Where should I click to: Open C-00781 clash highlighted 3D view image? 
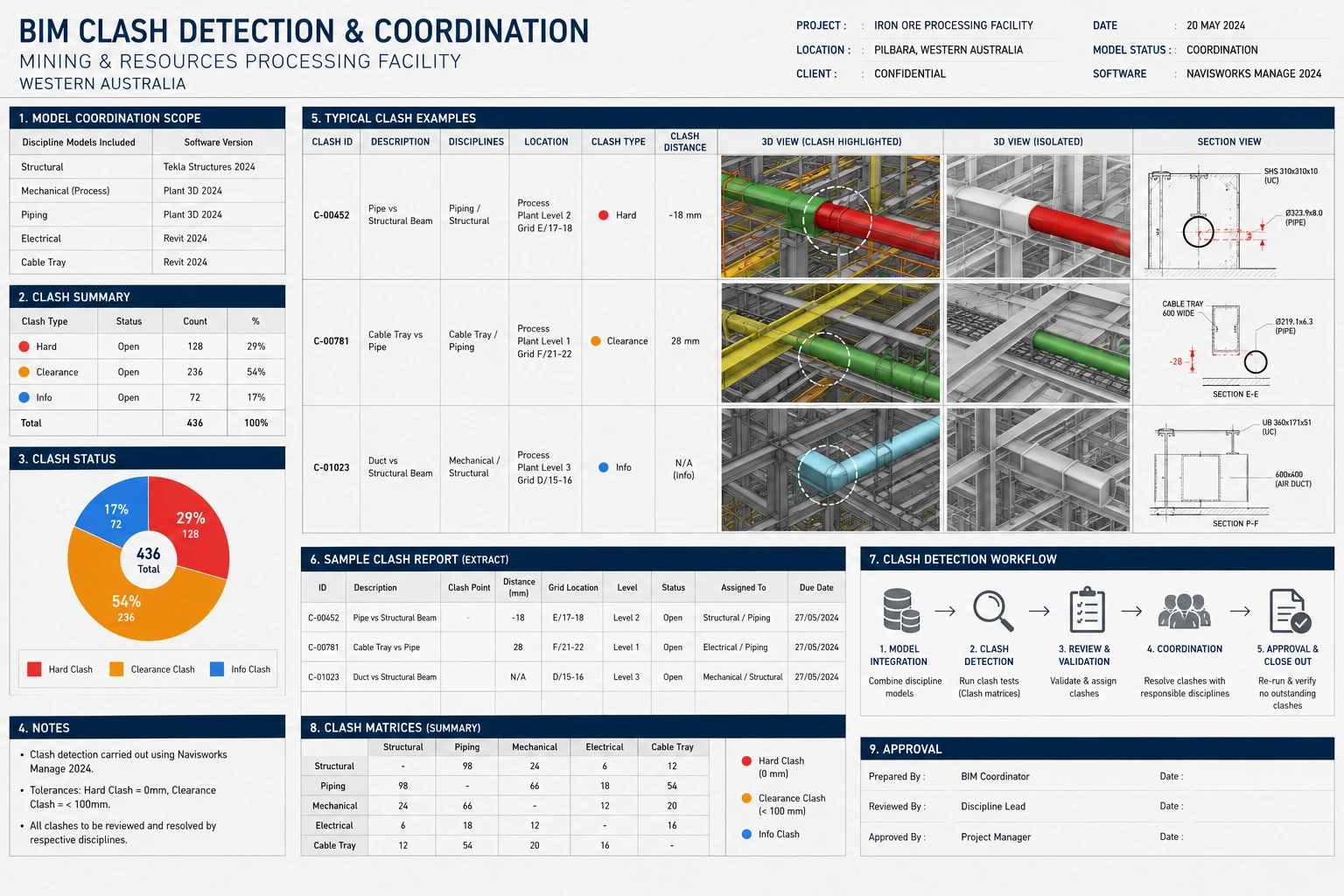[x=830, y=343]
